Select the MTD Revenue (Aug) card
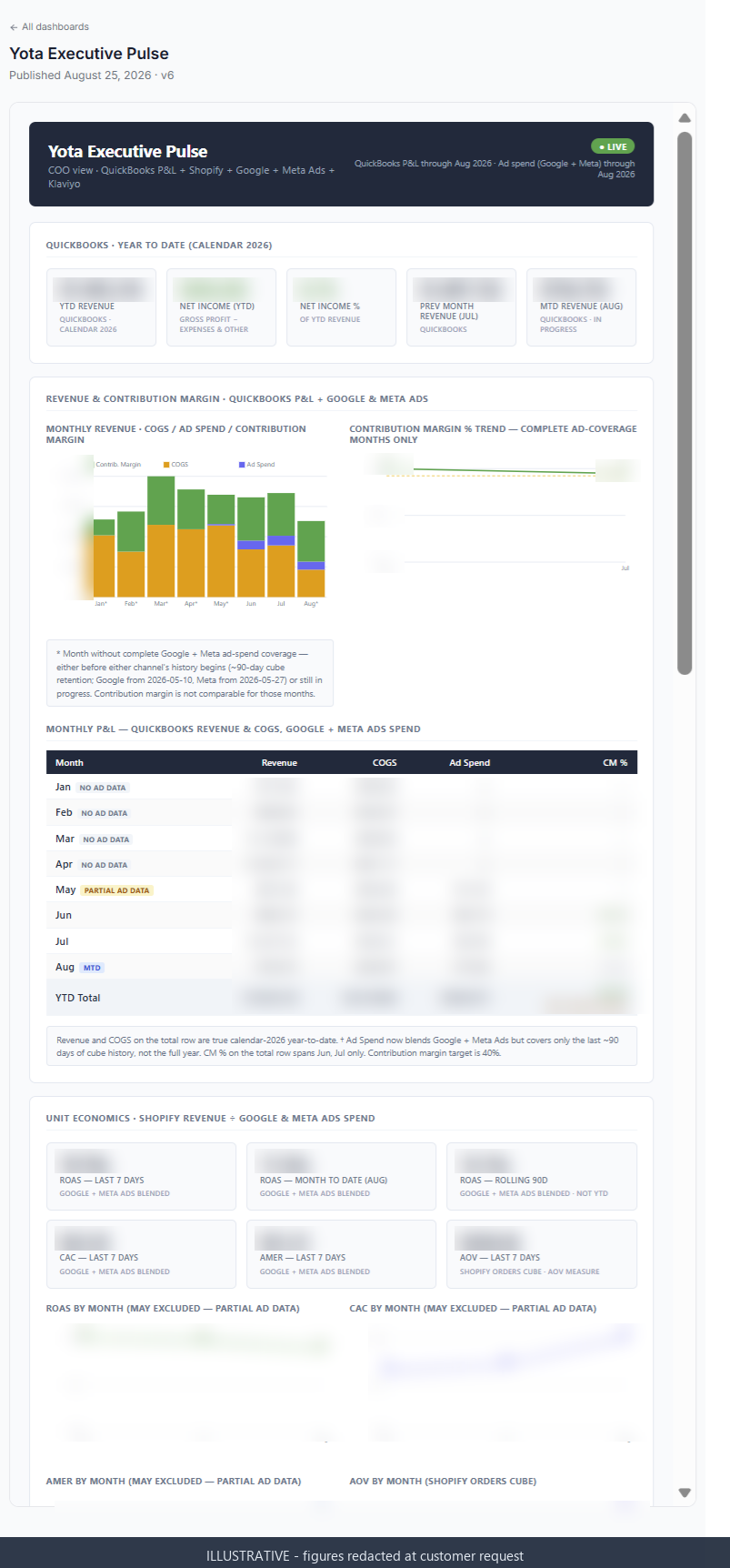 point(581,307)
